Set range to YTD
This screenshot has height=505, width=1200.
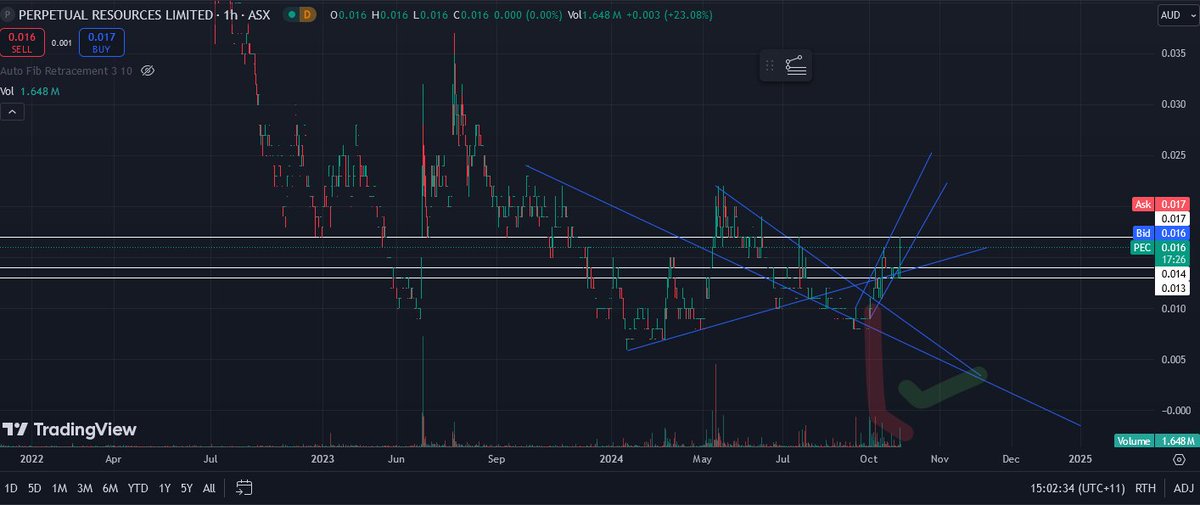tap(138, 488)
